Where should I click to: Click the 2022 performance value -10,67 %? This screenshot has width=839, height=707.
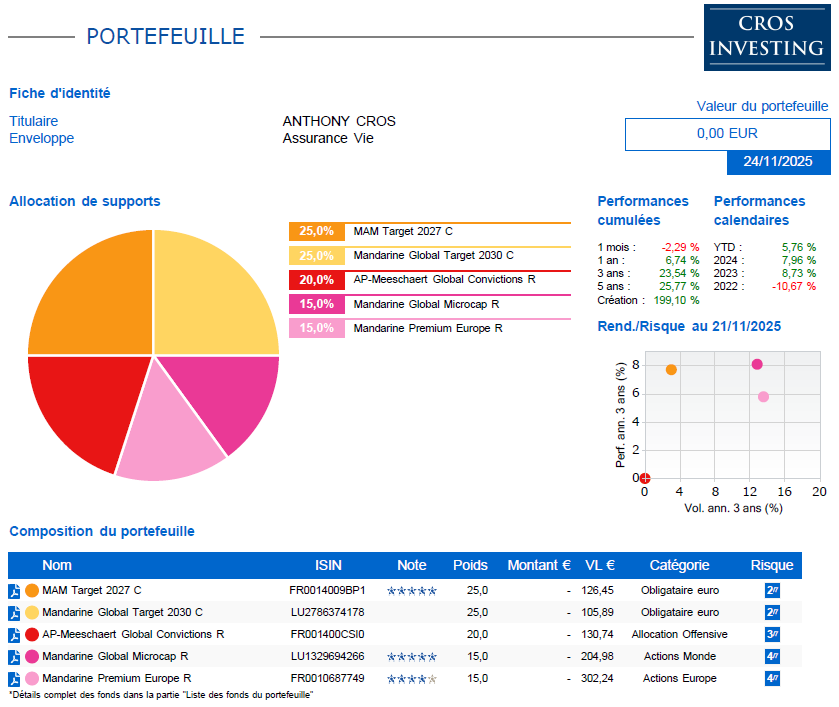[x=794, y=286]
